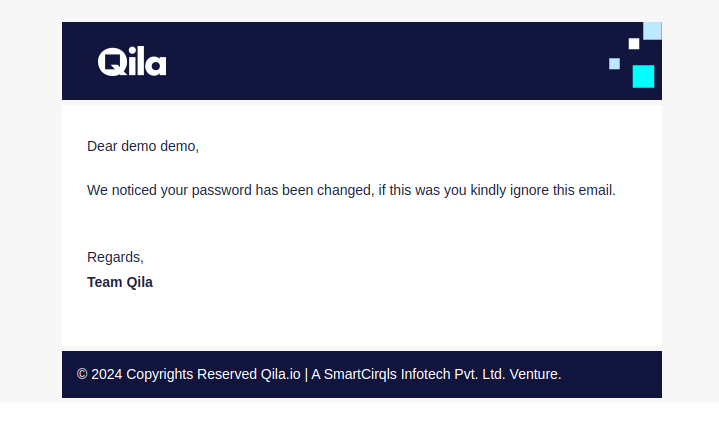
Task: Click the Qila logo in header
Action: point(132,61)
